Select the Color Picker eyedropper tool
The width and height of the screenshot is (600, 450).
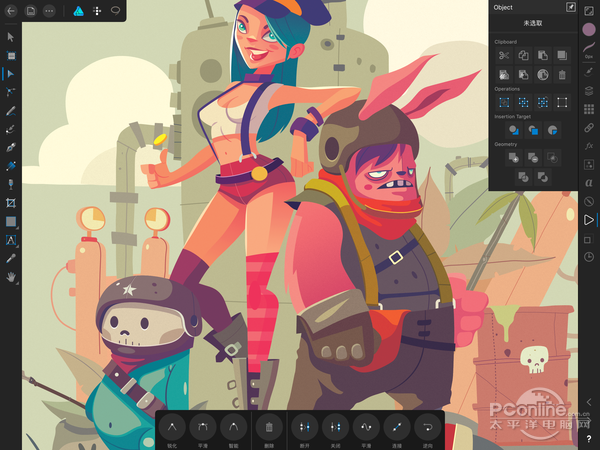tap(11, 259)
